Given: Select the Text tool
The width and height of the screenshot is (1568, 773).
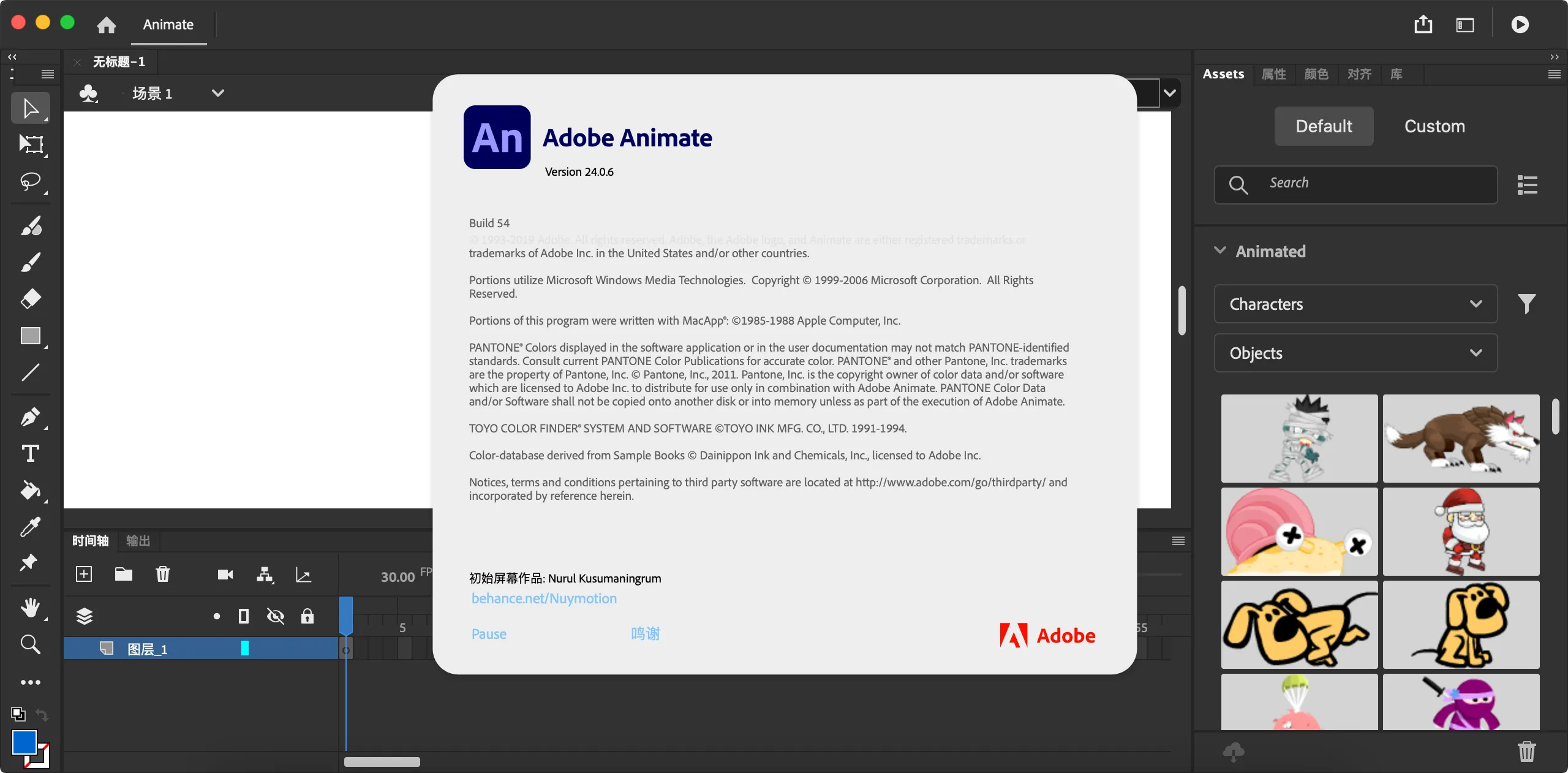Looking at the screenshot, I should [x=31, y=454].
